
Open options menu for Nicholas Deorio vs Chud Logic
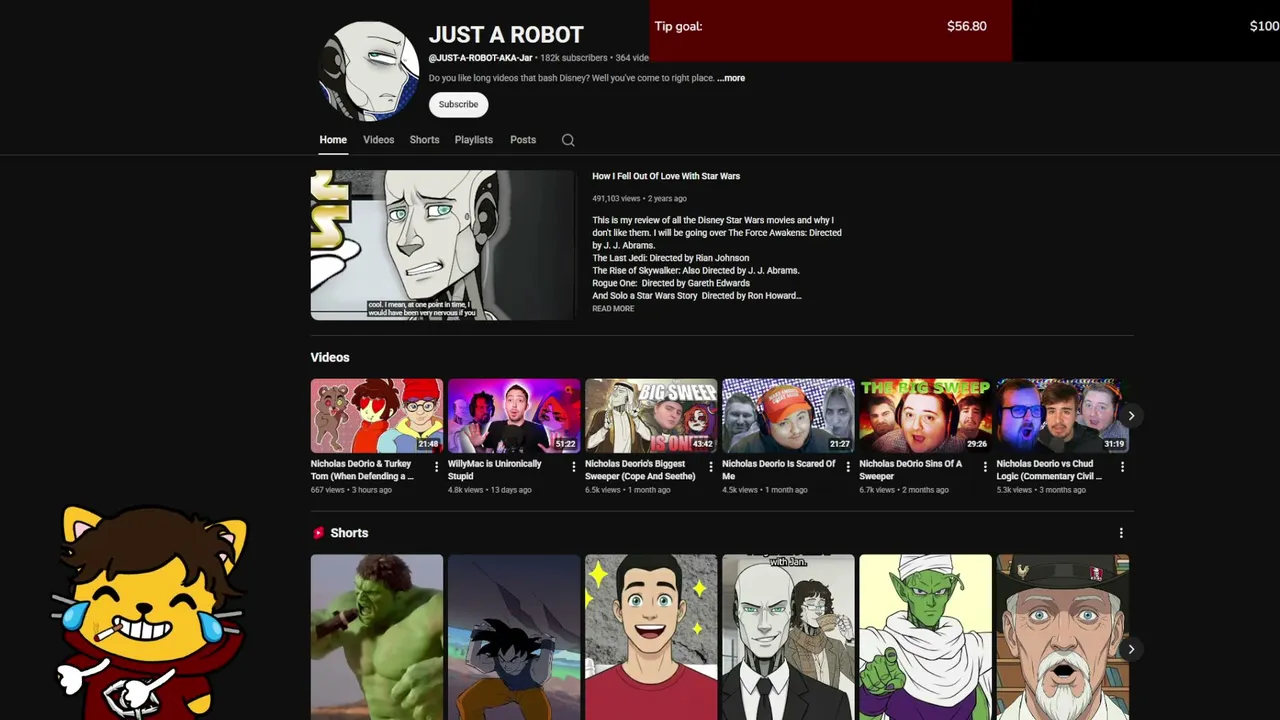coord(1122,467)
